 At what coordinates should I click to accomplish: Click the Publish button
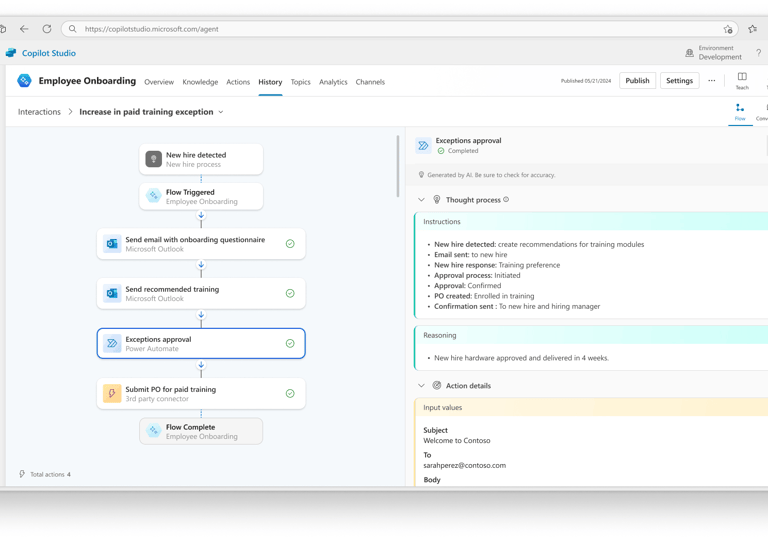pos(637,81)
